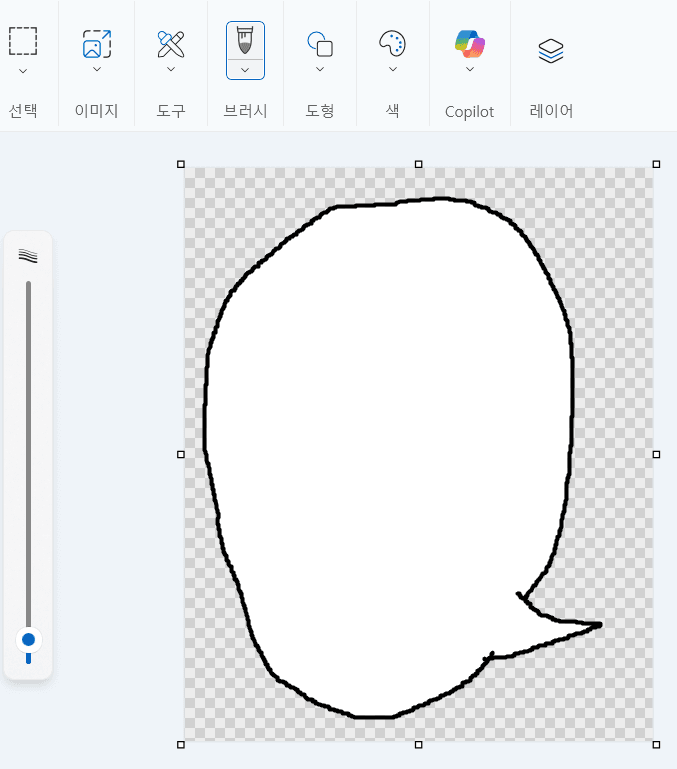Click the Copilot label
The width and height of the screenshot is (677, 769).
tap(469, 112)
